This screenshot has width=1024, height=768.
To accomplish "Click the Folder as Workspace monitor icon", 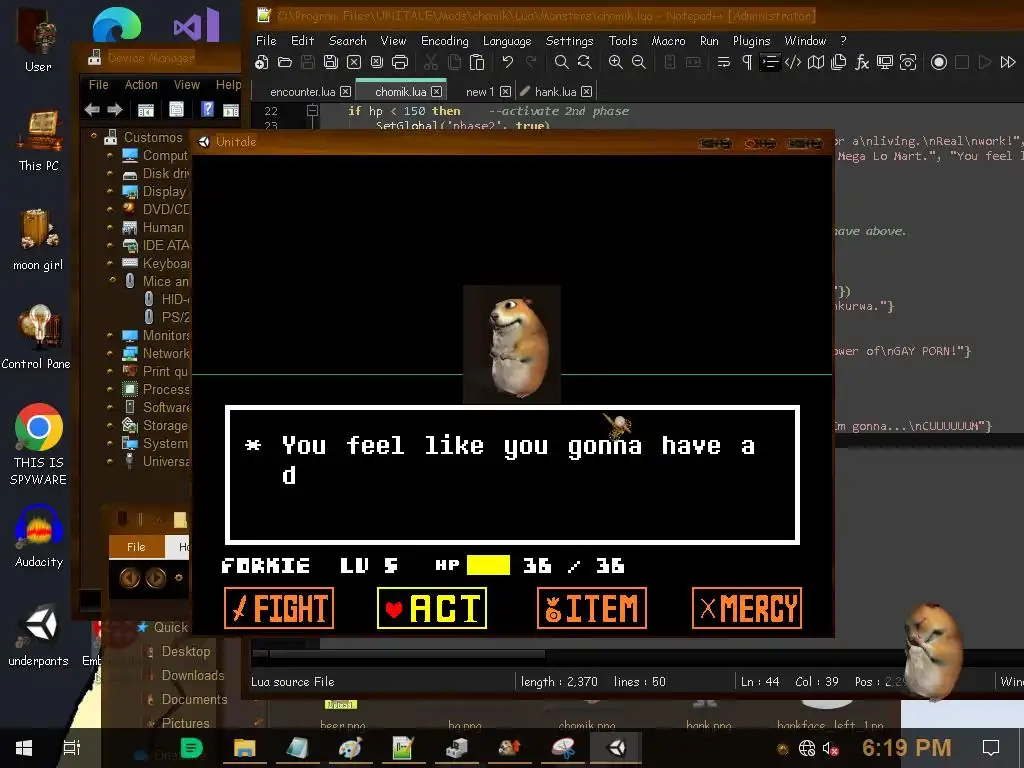I will click(885, 62).
